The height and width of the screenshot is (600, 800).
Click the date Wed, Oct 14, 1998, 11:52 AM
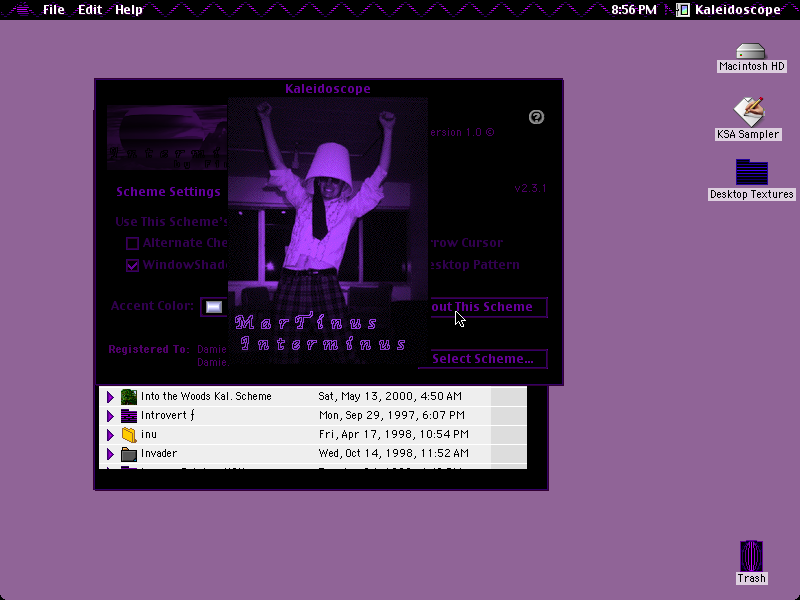tap(393, 453)
